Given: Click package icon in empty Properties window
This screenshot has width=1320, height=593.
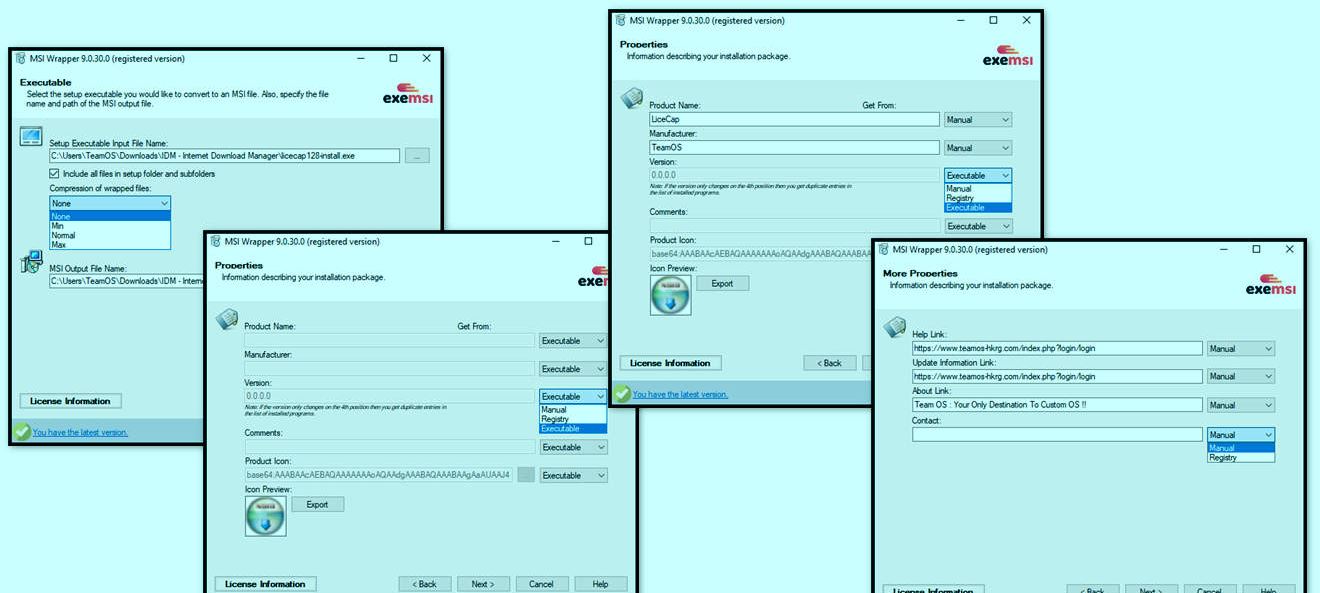Looking at the screenshot, I should pos(227,319).
